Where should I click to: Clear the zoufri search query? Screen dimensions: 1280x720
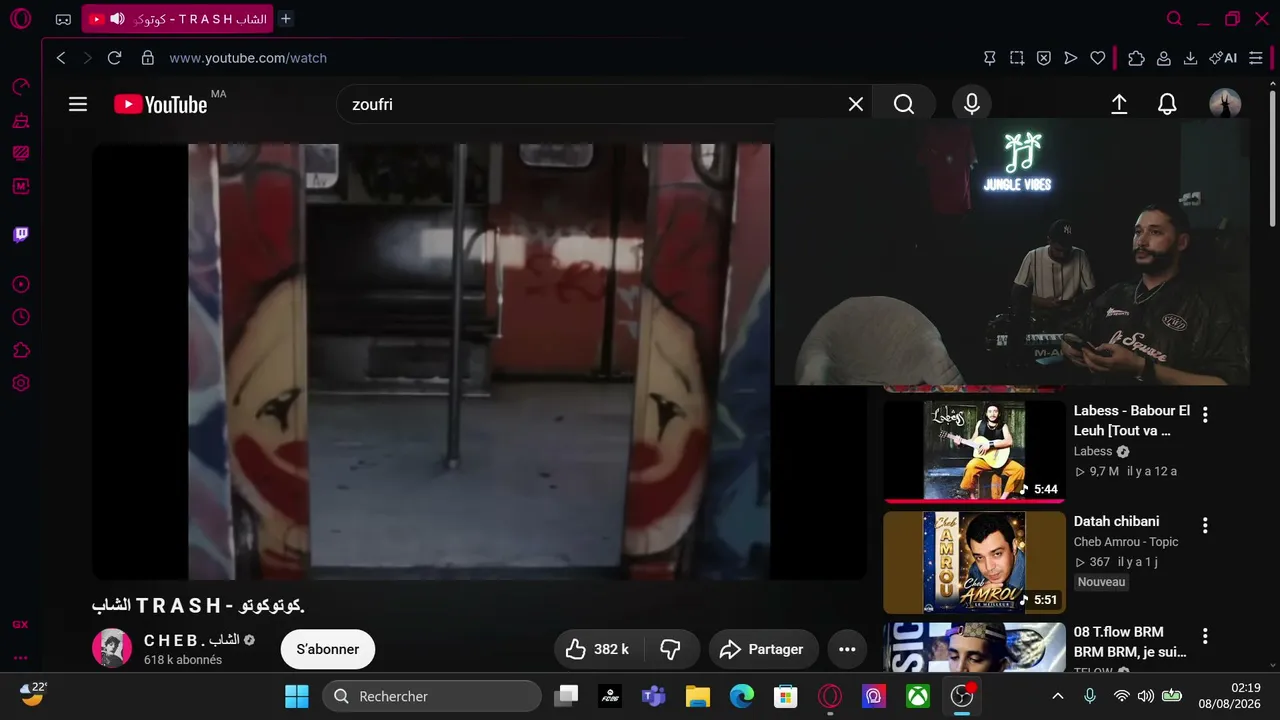856,104
